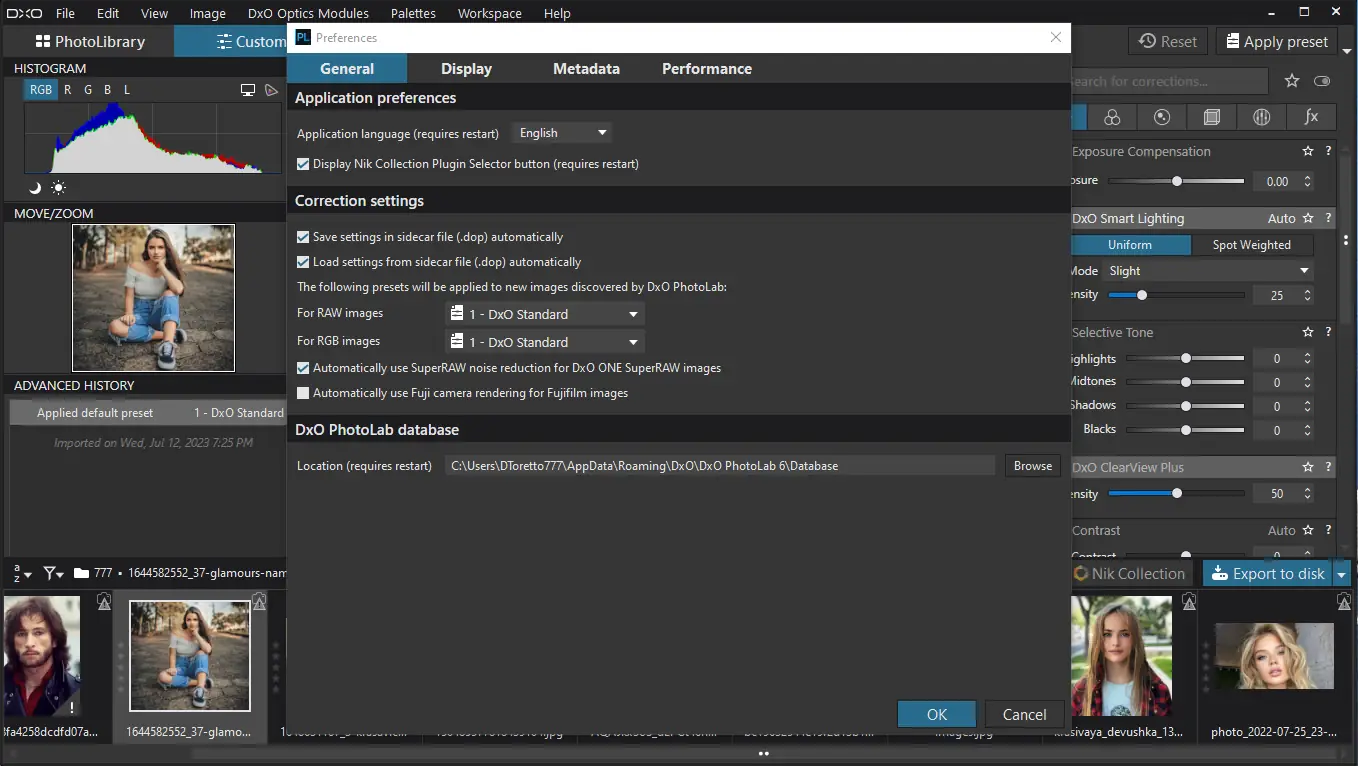The width and height of the screenshot is (1358, 766).
Task: Open the Palettes menu
Action: coord(413,13)
